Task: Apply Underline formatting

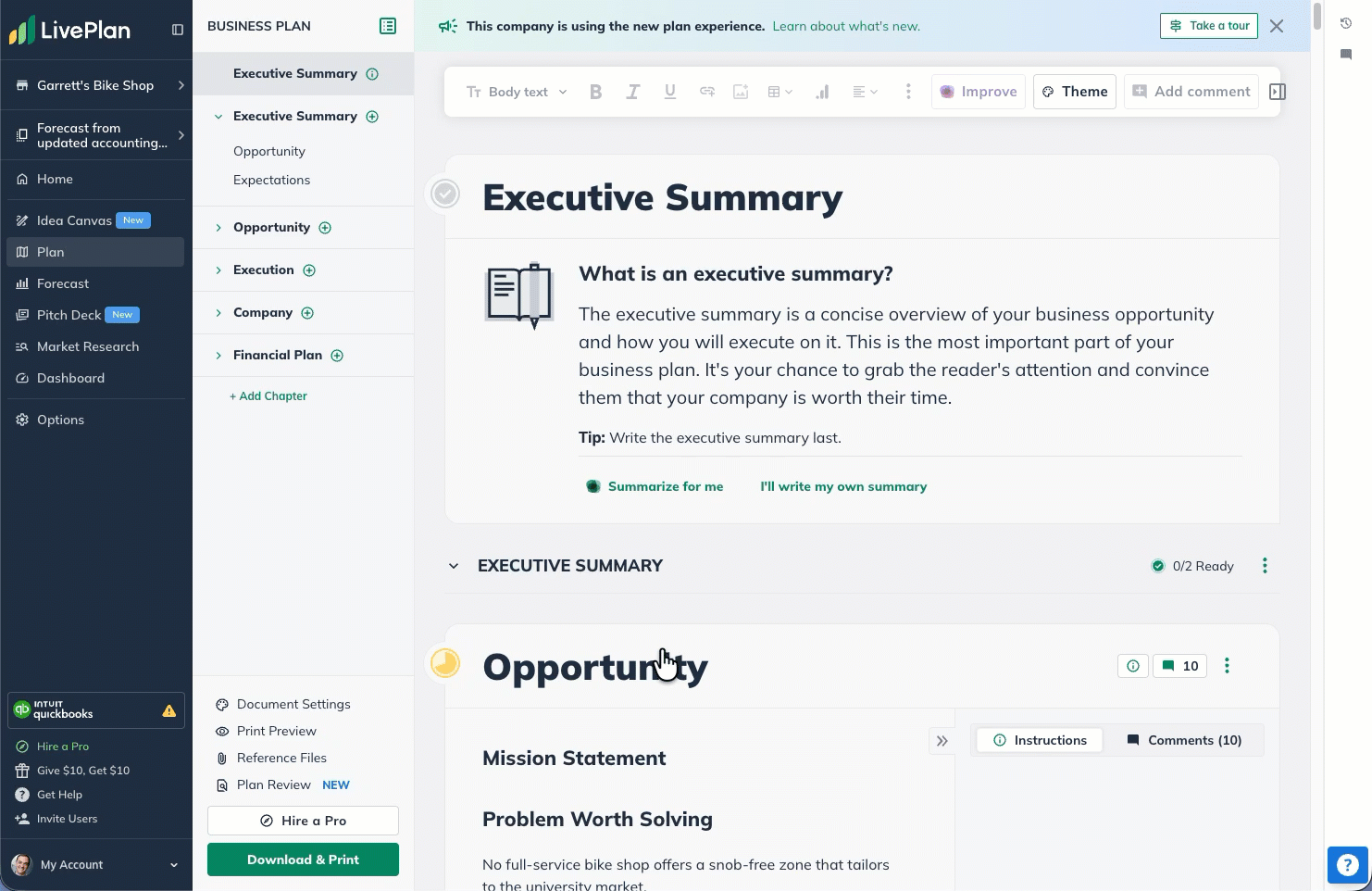Action: coord(670,92)
